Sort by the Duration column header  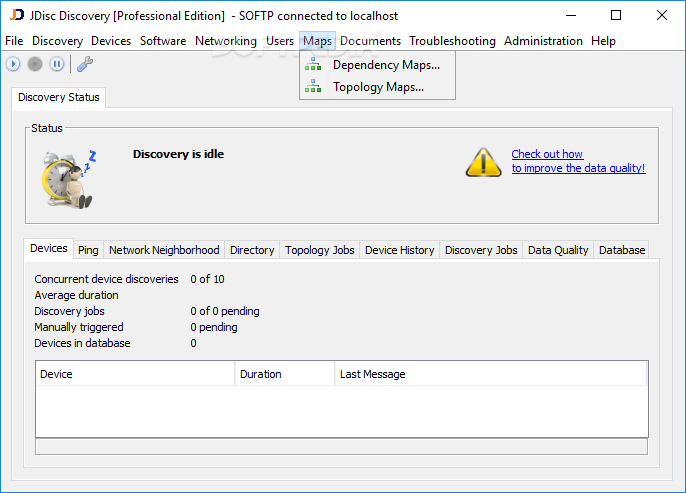[x=285, y=374]
